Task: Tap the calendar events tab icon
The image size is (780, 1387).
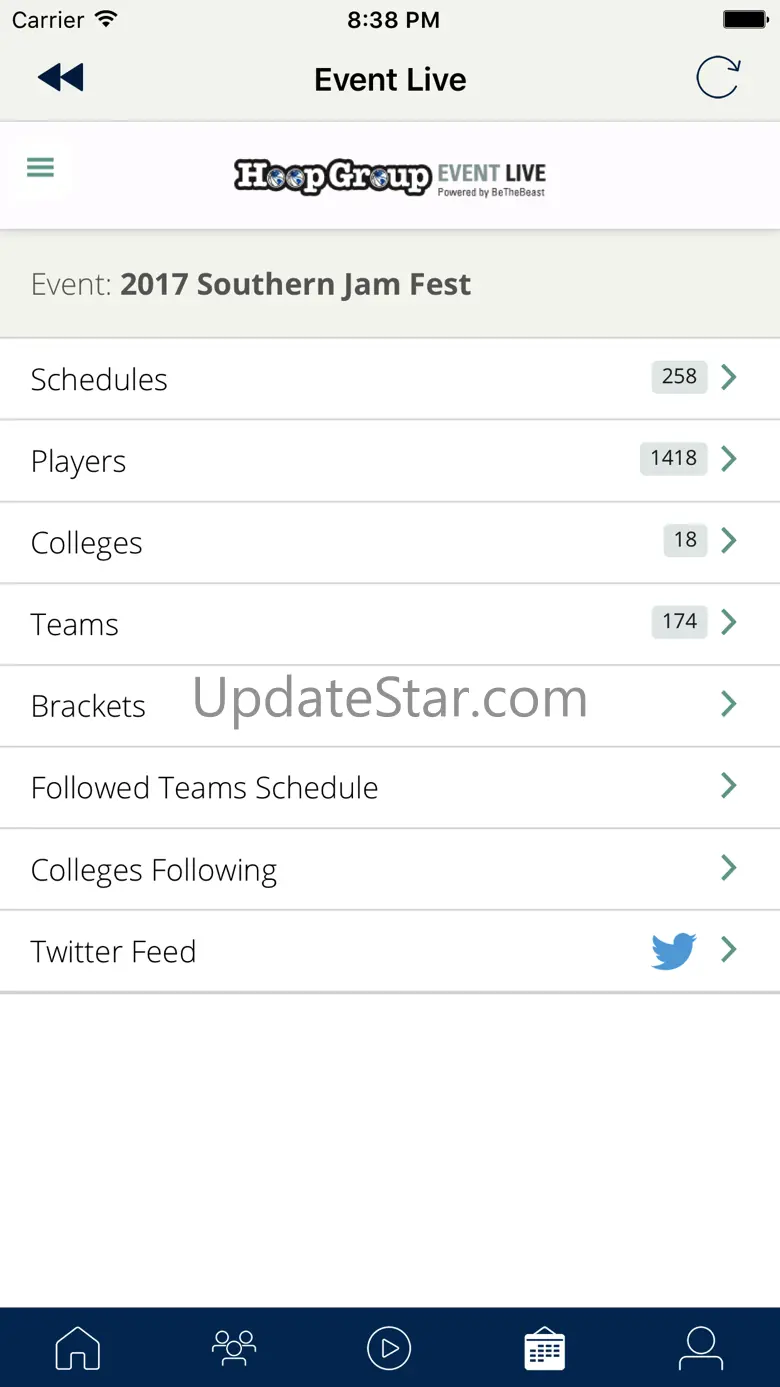Action: [545, 1348]
